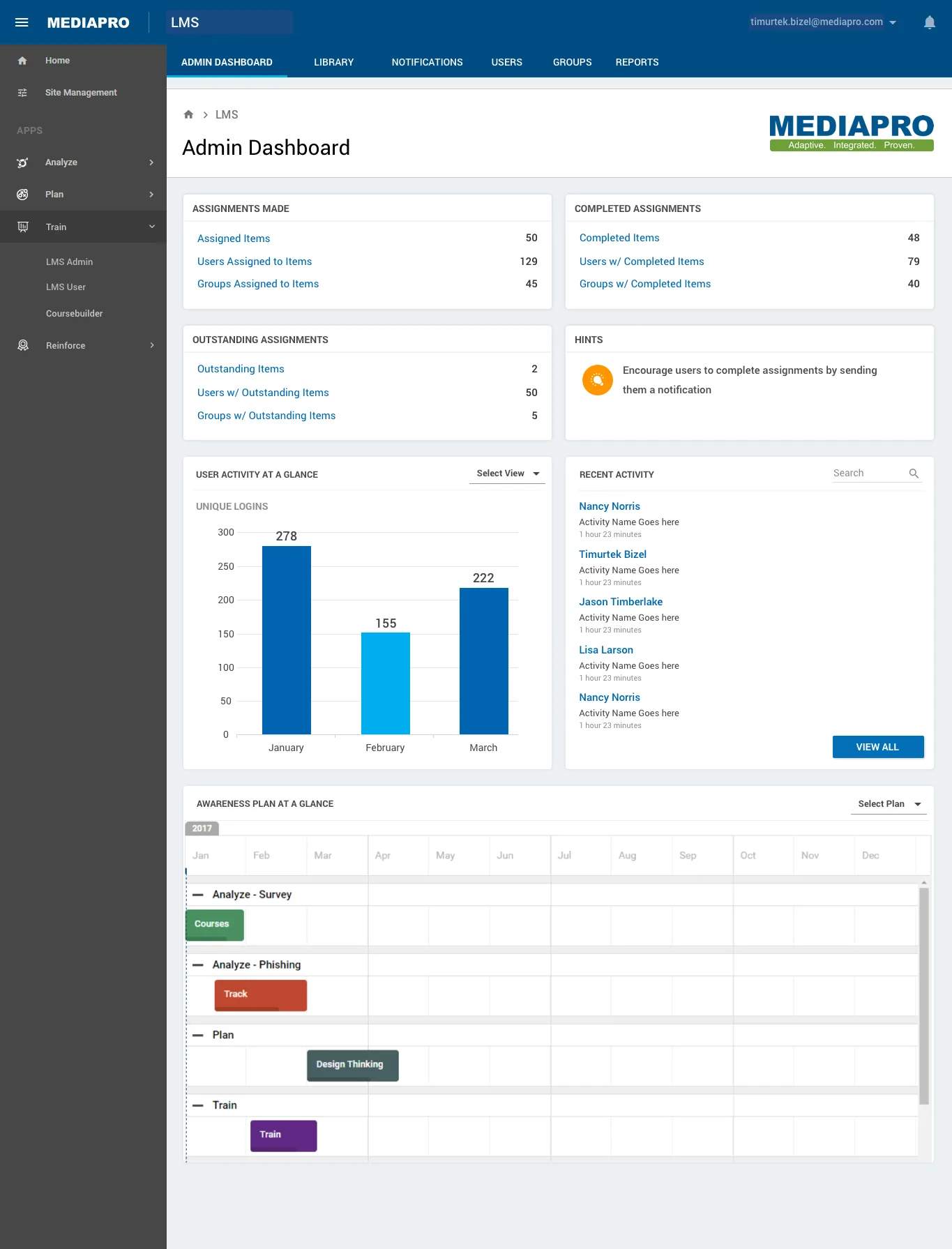Click the purple Train timeline block
The width and height of the screenshot is (952, 1249).
pos(284,1136)
